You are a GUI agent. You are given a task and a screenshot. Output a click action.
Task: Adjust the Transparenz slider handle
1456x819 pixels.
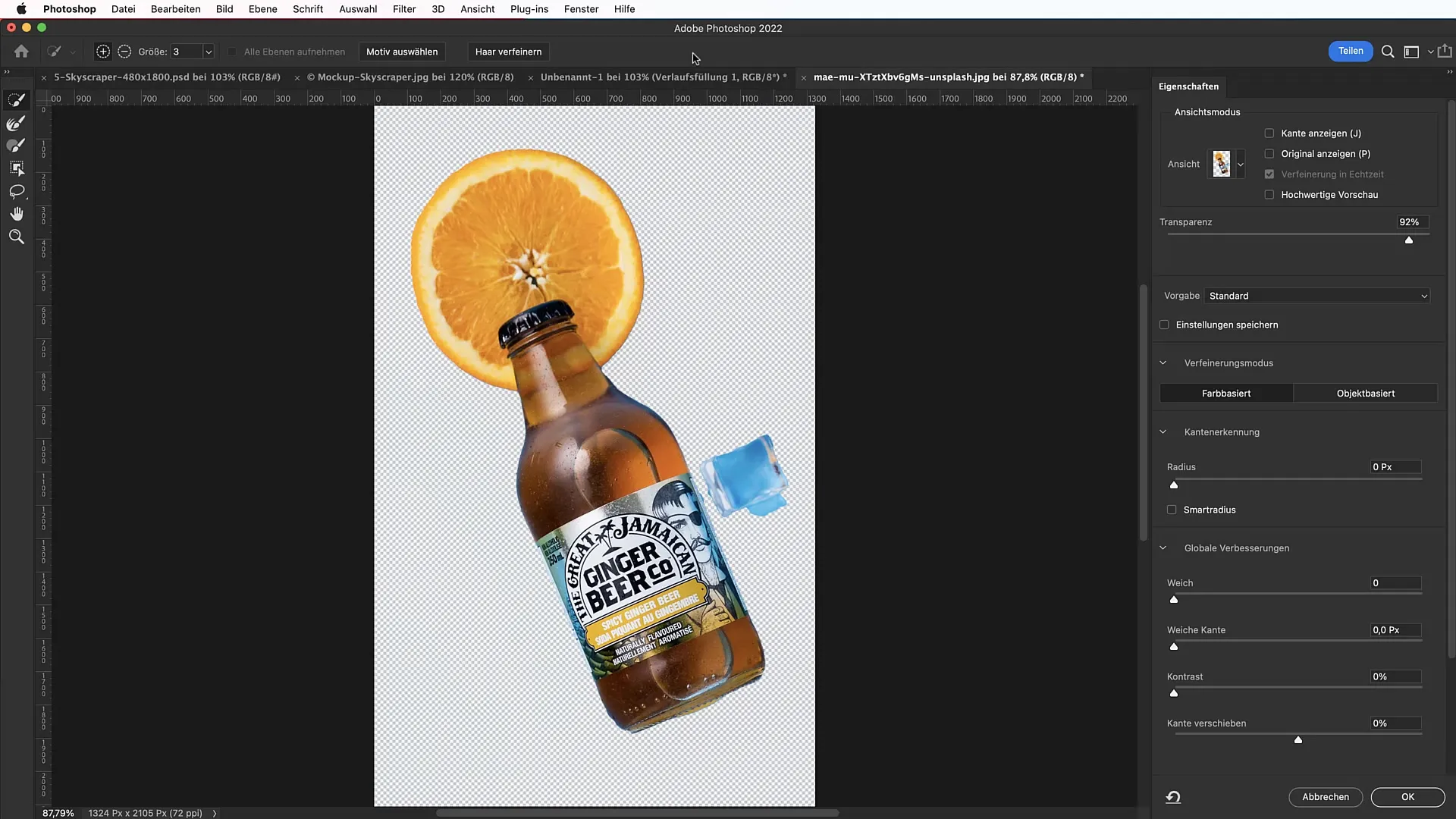[1409, 240]
